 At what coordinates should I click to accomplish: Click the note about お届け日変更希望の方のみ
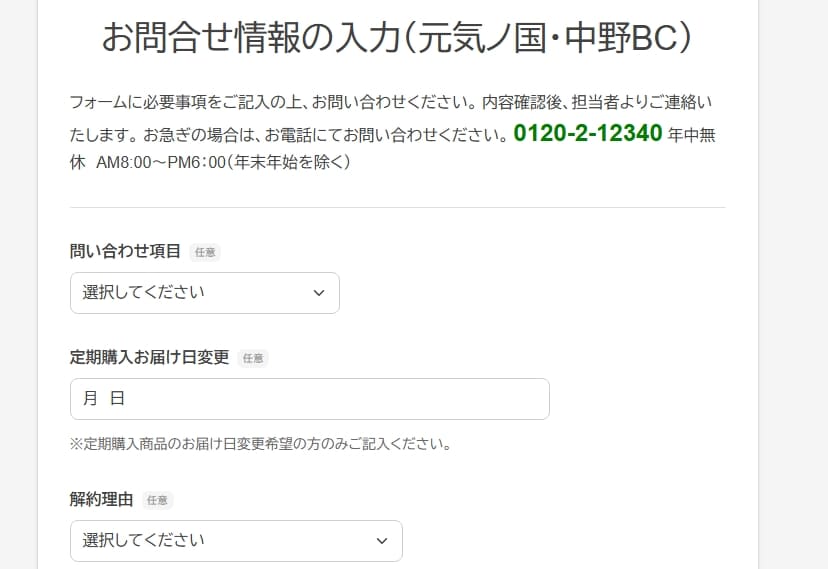pyautogui.click(x=261, y=444)
